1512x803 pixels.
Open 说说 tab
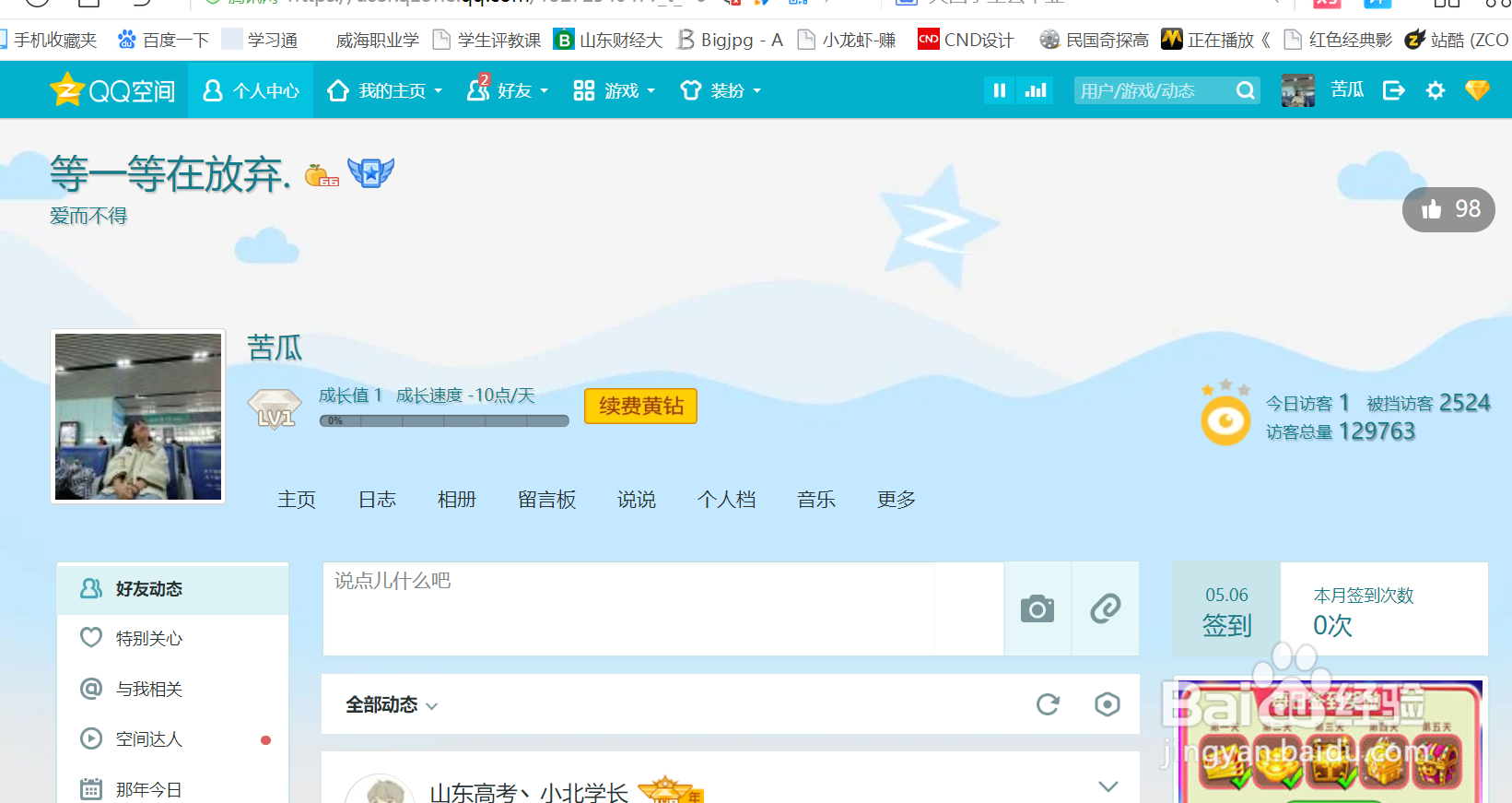coord(637,500)
